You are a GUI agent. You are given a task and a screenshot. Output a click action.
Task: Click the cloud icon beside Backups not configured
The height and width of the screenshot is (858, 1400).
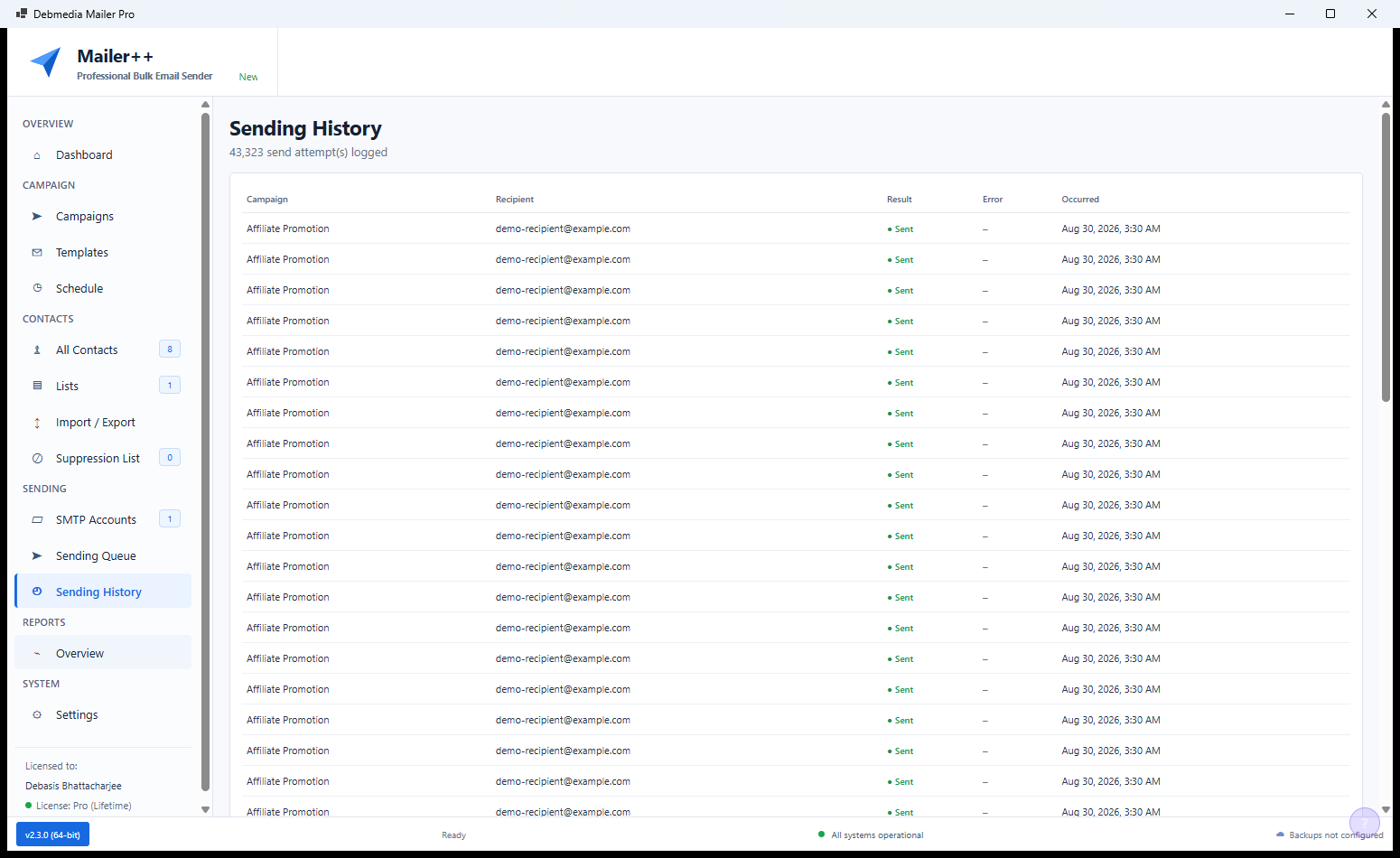click(1280, 835)
